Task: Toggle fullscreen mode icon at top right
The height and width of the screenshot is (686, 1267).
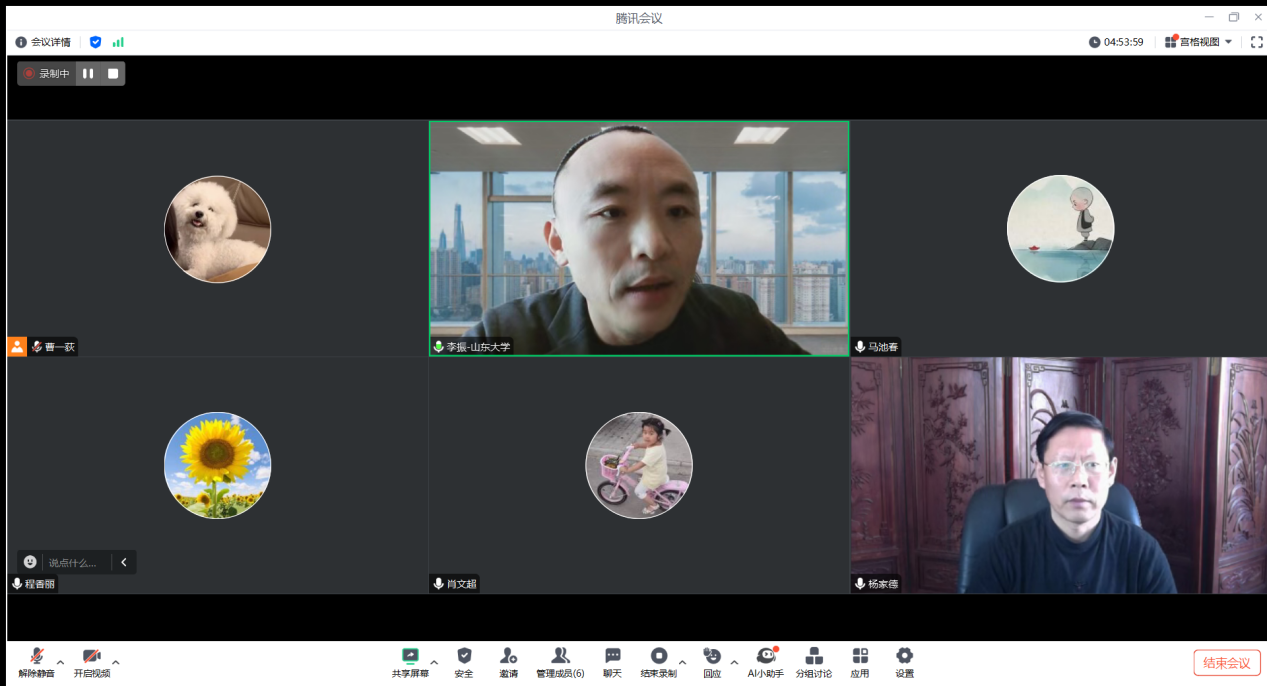Action: click(1257, 42)
